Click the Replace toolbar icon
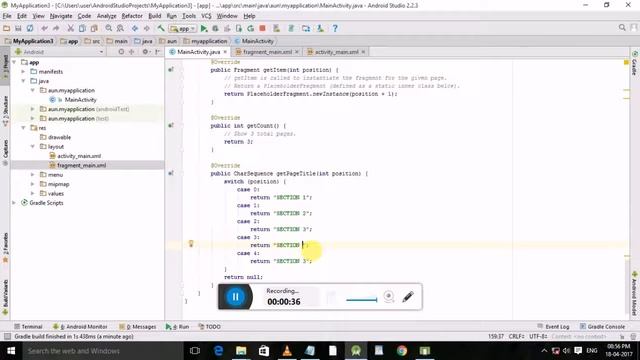The width and height of the screenshot is (640, 360). (120, 28)
